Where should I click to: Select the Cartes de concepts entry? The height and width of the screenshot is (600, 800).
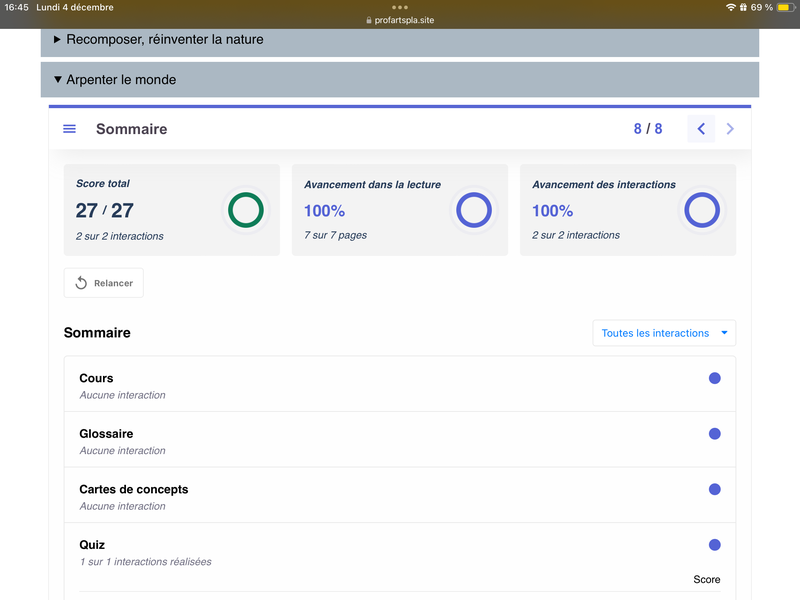[x=134, y=489]
